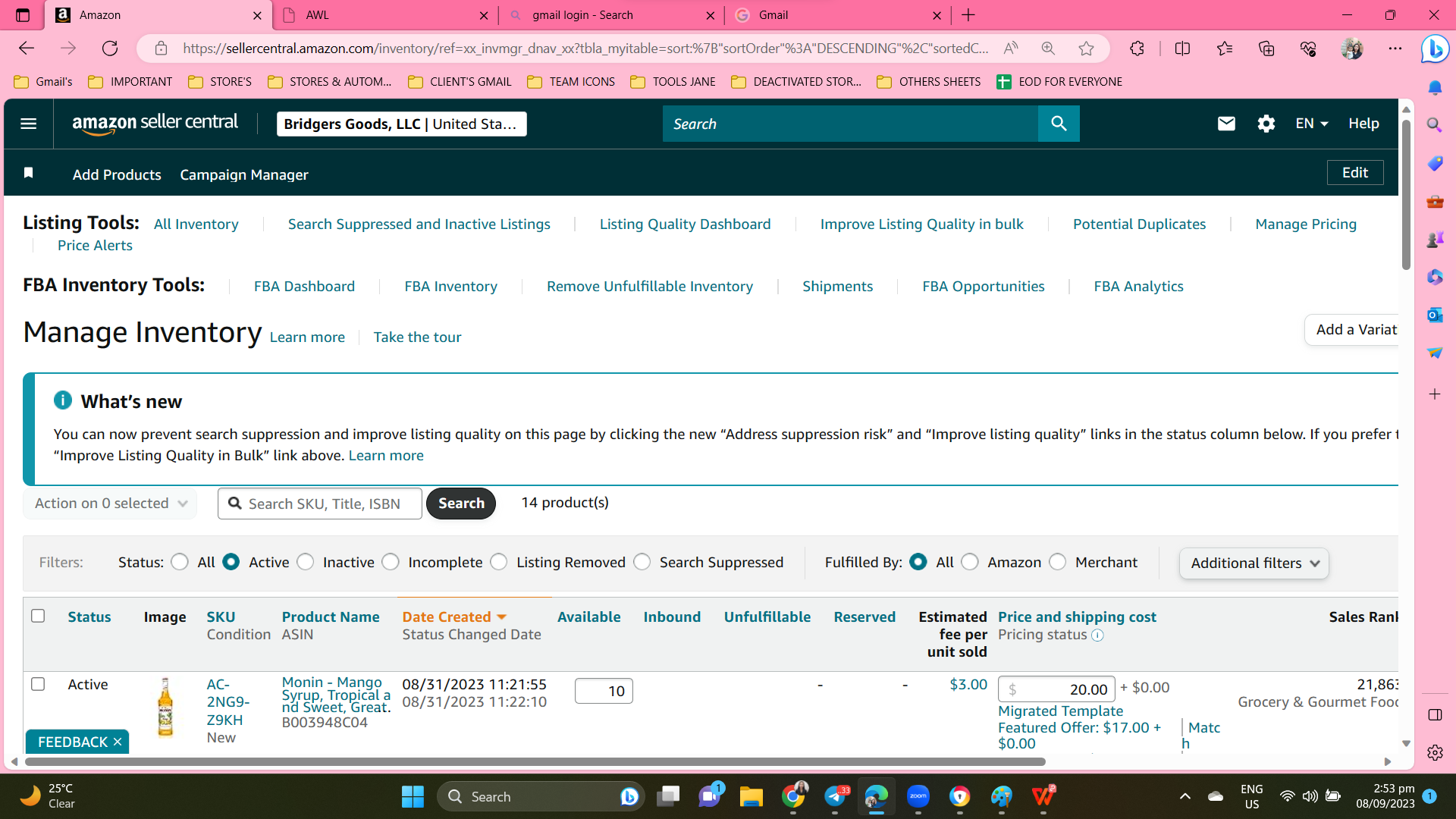
Task: Open the Edge Collections icon
Action: click(1266, 49)
